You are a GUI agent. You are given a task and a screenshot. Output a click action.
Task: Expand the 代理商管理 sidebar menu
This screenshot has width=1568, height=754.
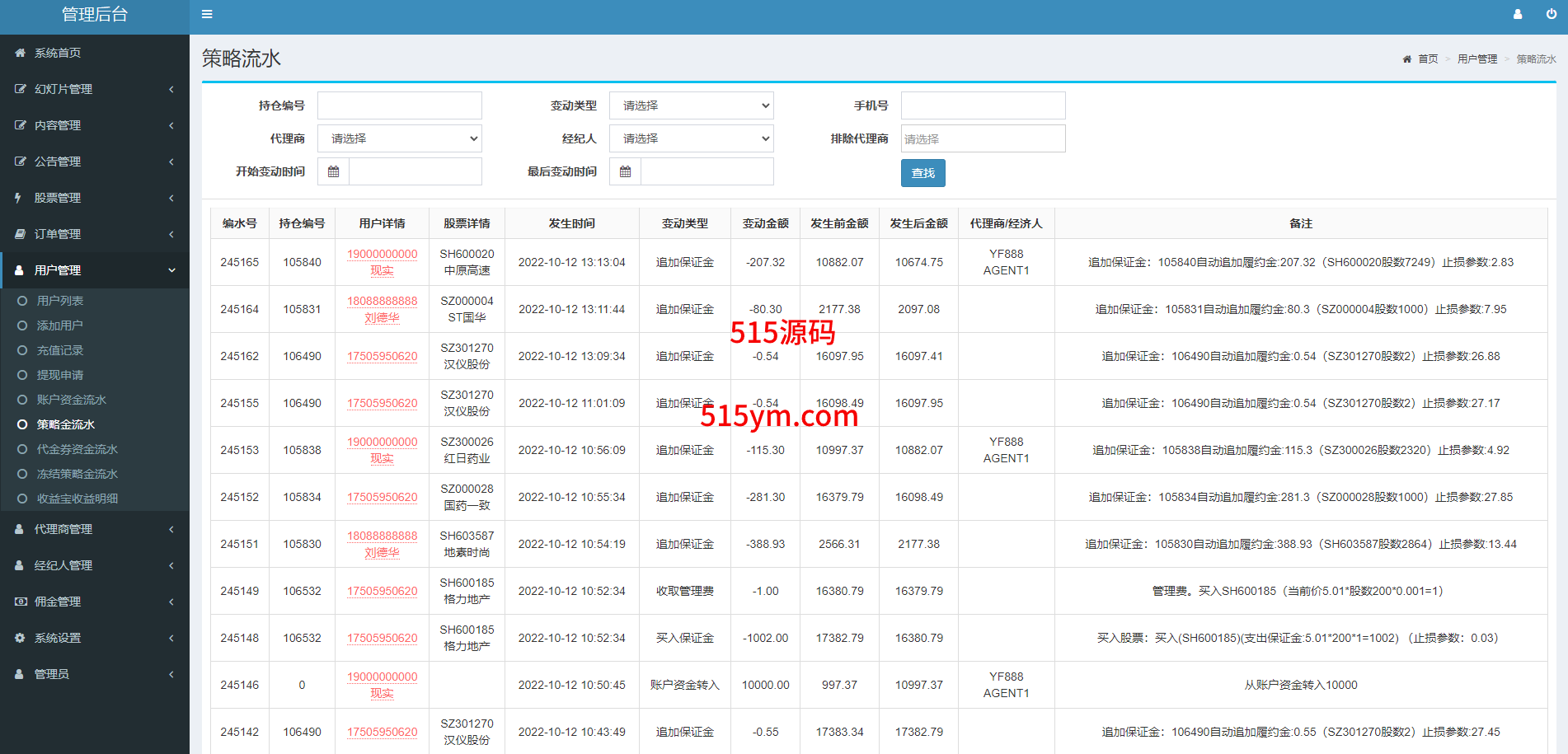(94, 529)
